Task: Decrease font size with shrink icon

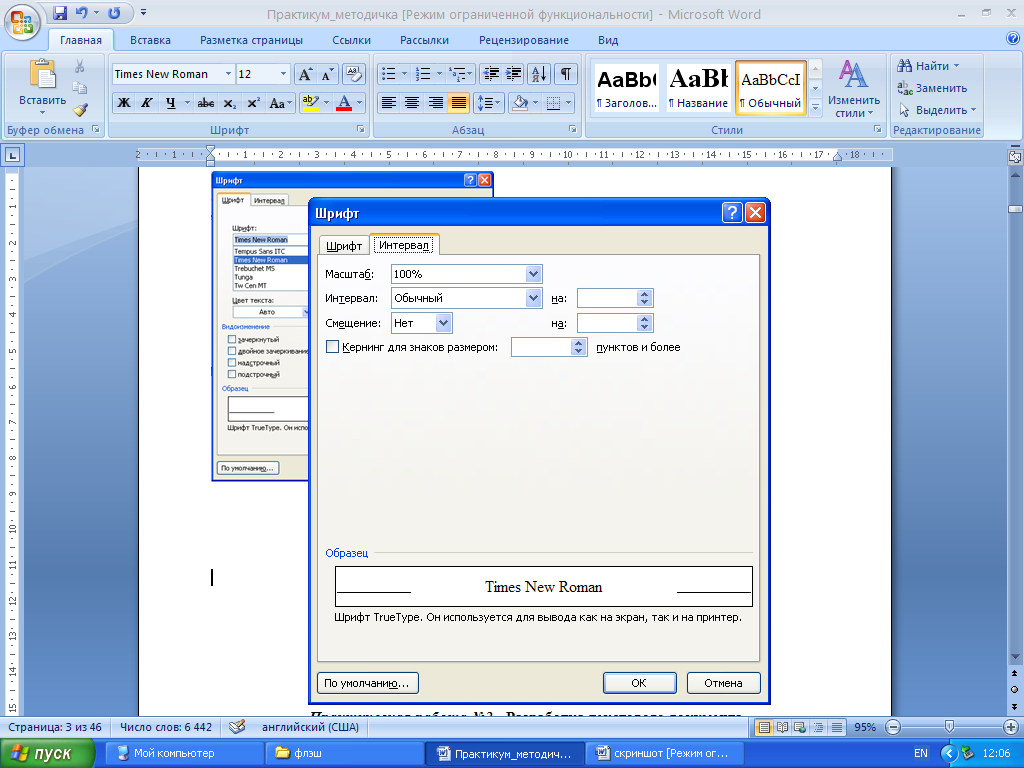Action: point(327,74)
